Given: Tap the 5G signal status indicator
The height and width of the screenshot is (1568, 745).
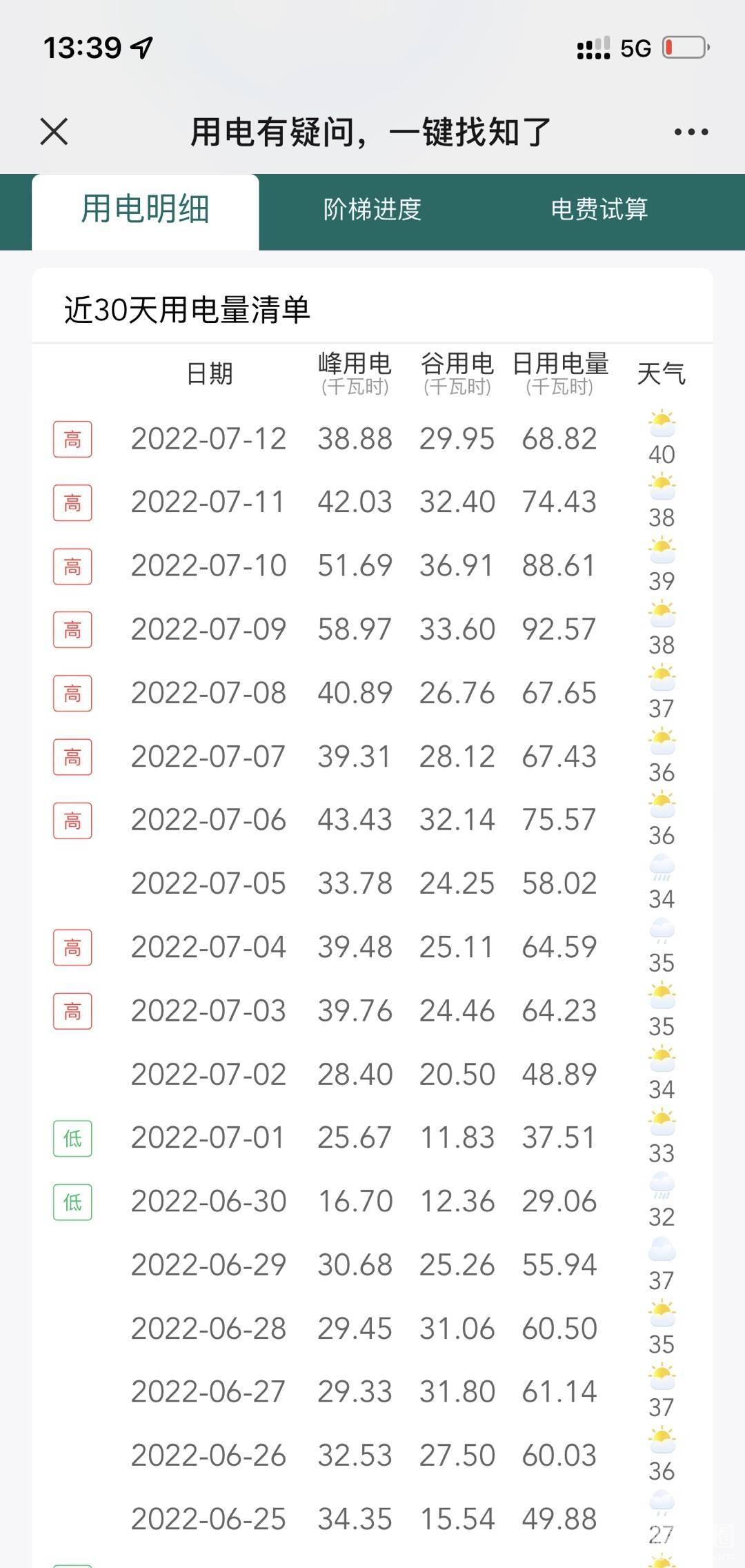Looking at the screenshot, I should [635, 48].
